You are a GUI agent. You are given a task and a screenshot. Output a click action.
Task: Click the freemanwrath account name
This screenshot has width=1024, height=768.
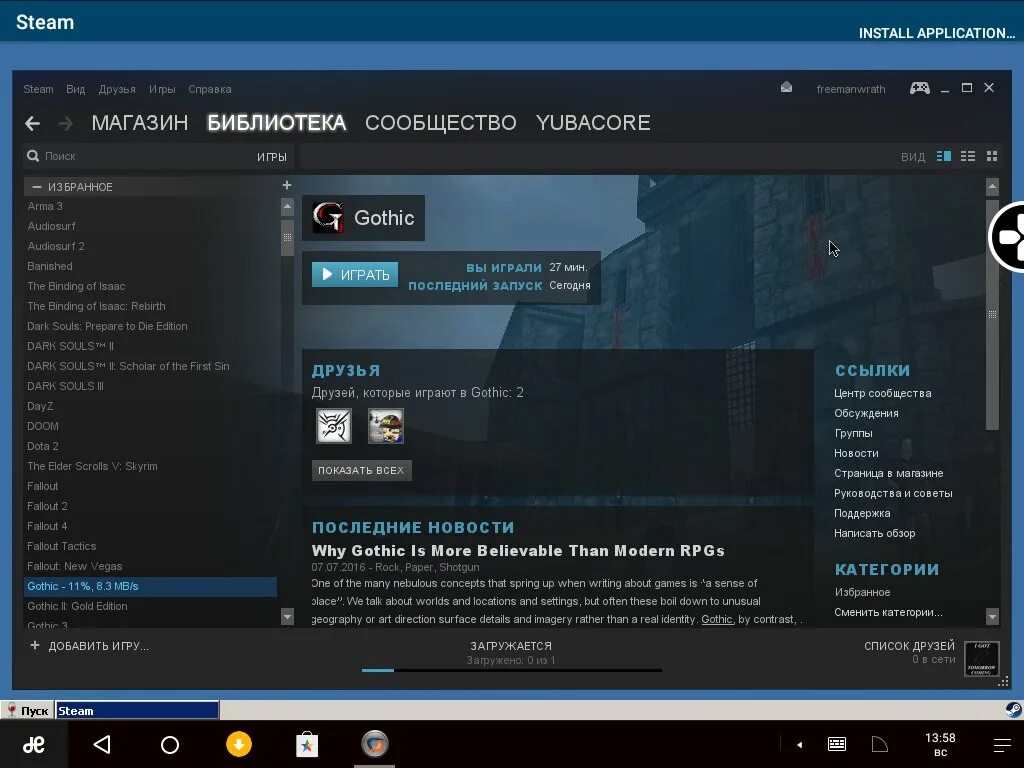(851, 89)
